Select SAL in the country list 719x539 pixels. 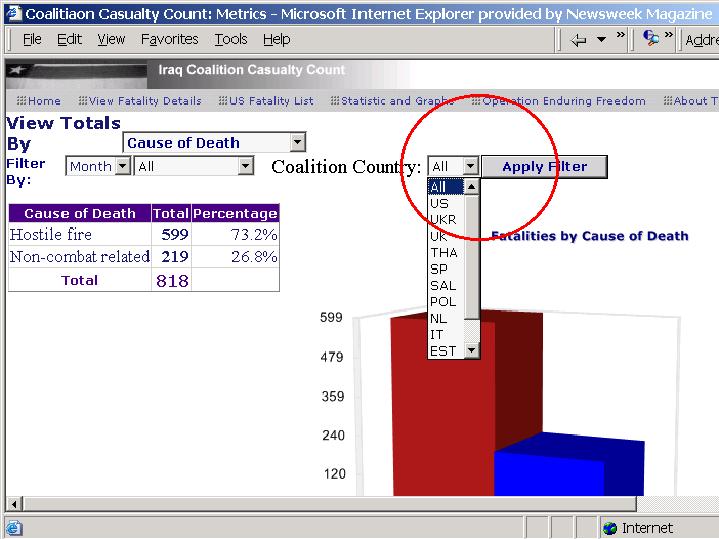click(x=446, y=285)
